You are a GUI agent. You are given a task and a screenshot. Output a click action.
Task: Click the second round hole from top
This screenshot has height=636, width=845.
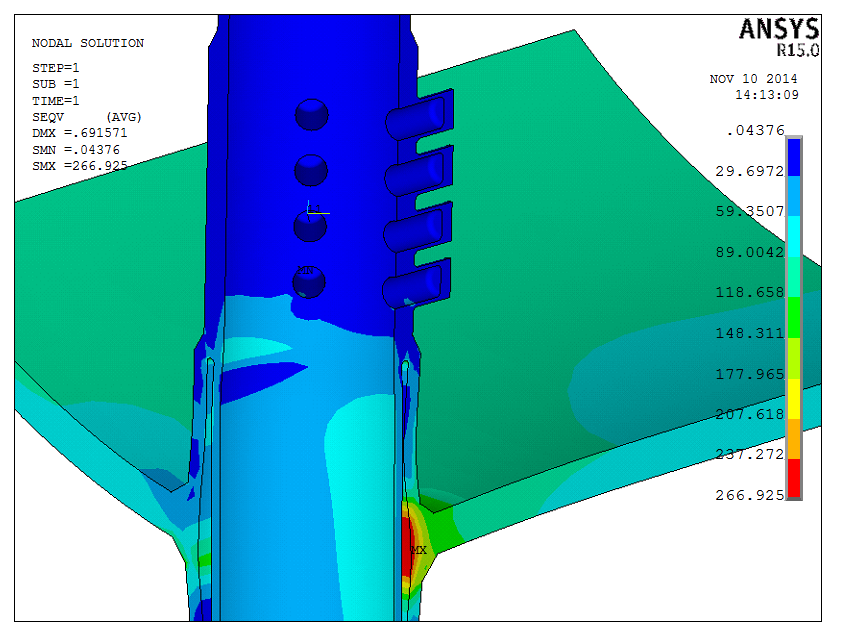click(x=311, y=170)
